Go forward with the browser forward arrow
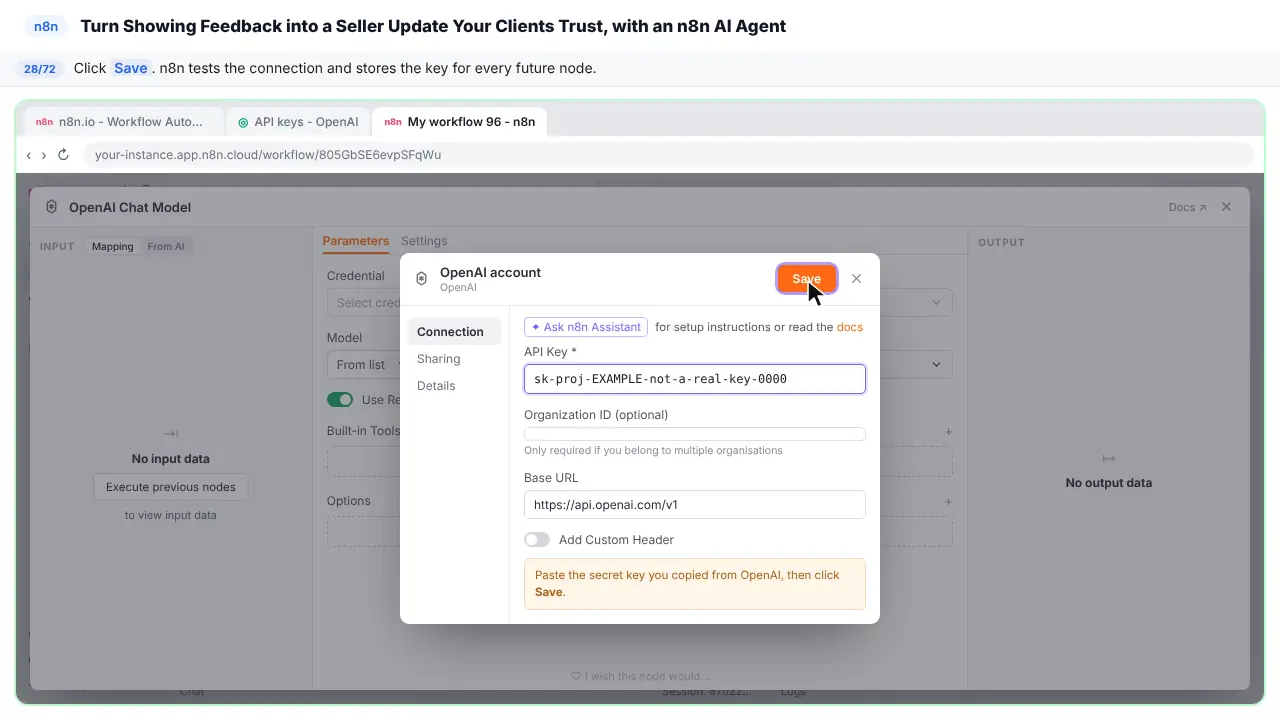This screenshot has width=1280, height=720. click(x=44, y=155)
